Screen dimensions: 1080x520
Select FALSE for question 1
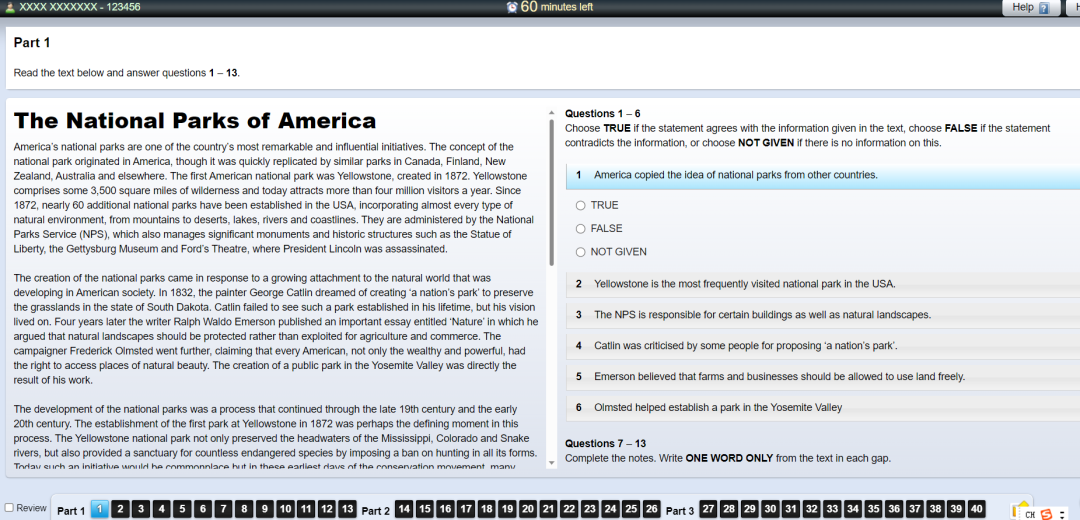[x=581, y=229]
